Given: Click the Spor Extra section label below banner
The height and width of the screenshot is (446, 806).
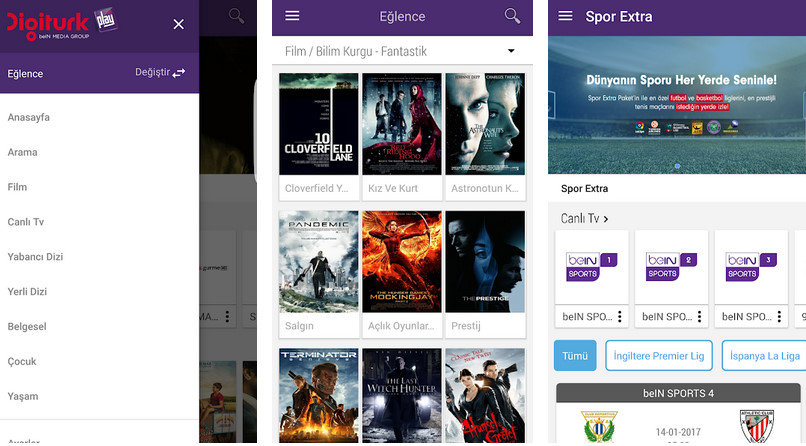Looking at the screenshot, I should [x=584, y=189].
